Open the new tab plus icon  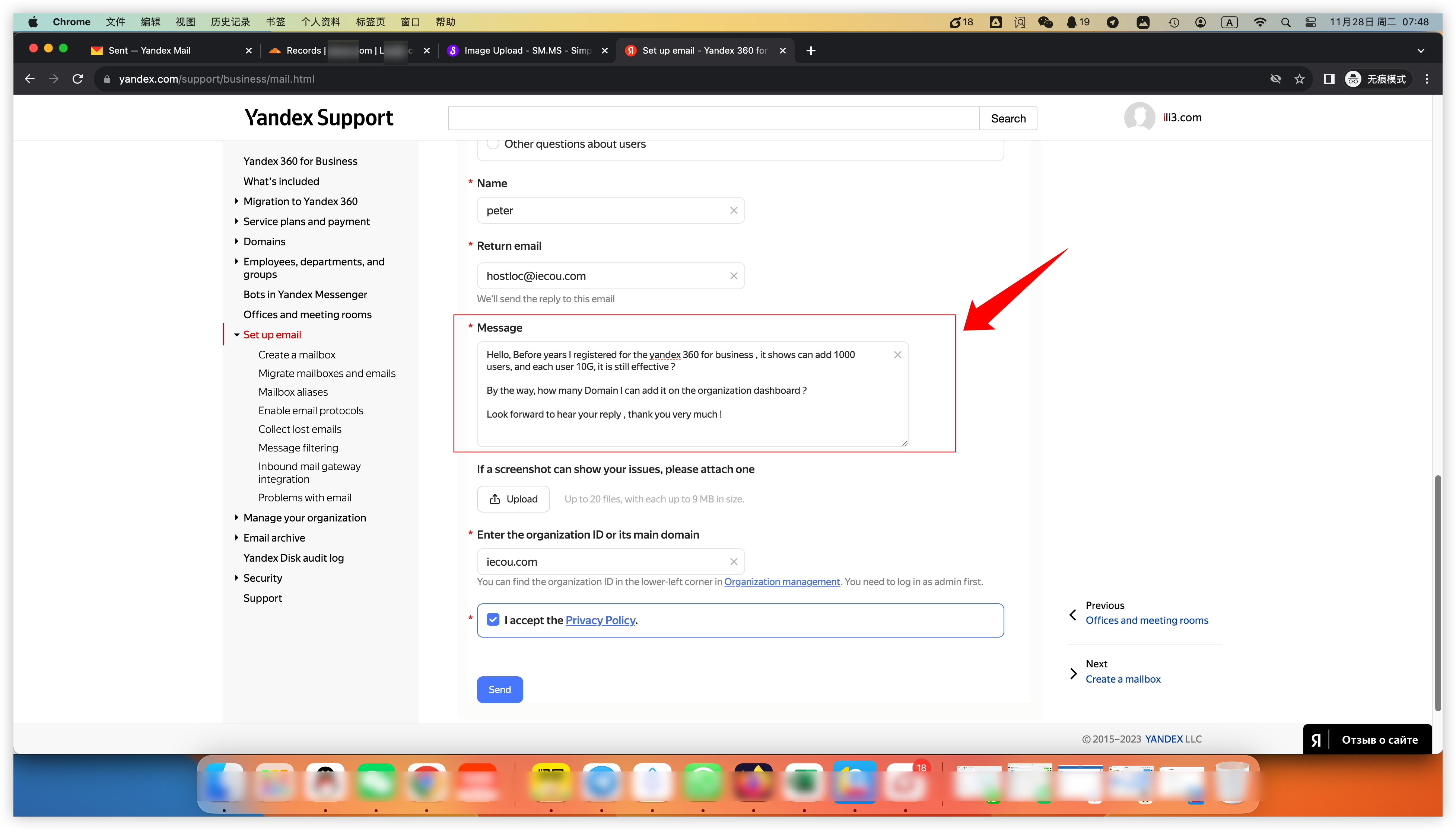pos(810,50)
